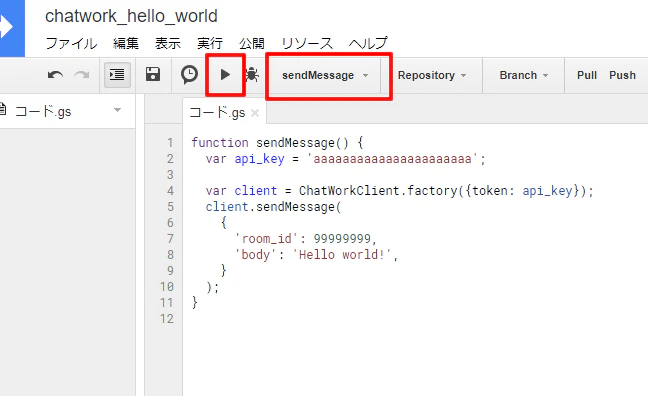Click the project title chatwork_hello_world
Screen dimensions: 648x396
pyautogui.click(x=131, y=17)
